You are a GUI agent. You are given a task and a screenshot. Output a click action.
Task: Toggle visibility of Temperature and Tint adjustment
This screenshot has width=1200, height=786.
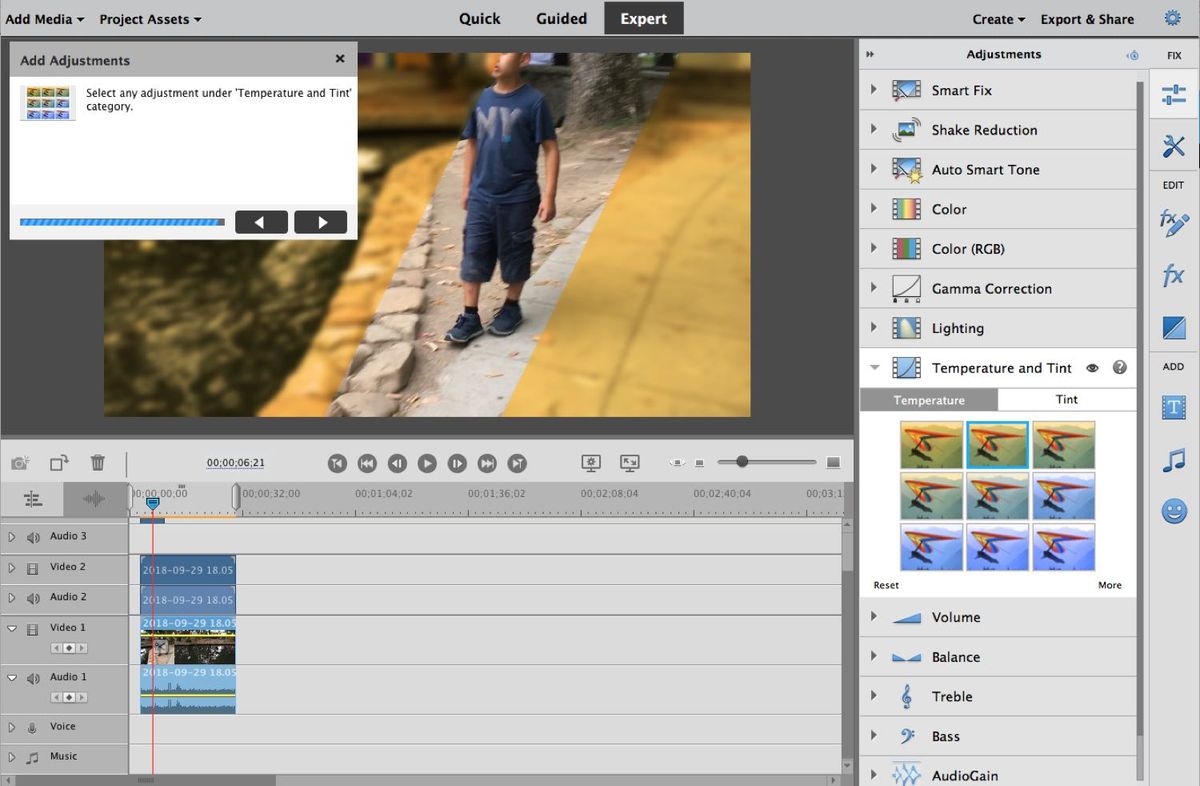1092,368
